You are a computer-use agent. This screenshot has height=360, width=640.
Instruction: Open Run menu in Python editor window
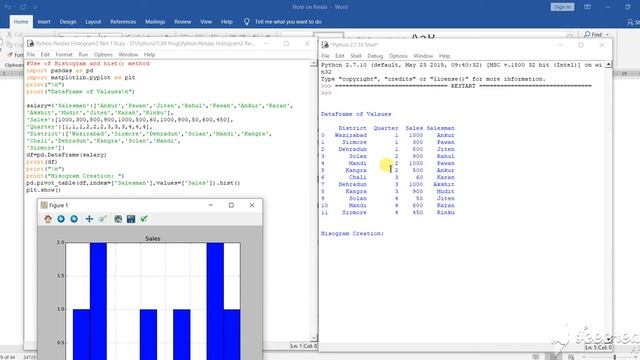point(83,55)
